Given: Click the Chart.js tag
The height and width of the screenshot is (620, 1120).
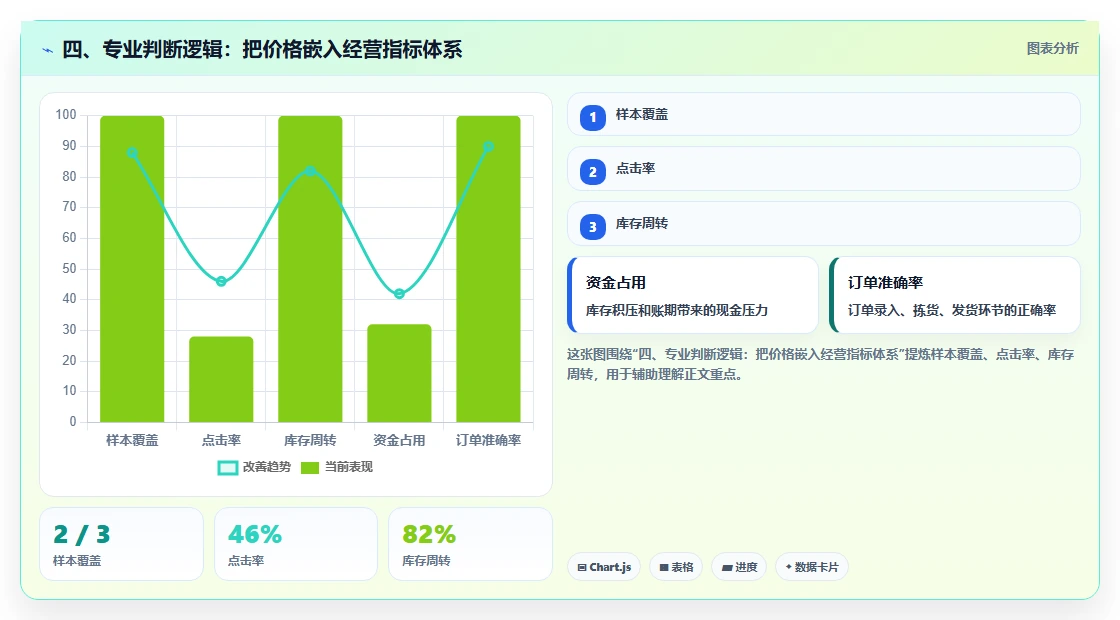Looking at the screenshot, I should [604, 567].
